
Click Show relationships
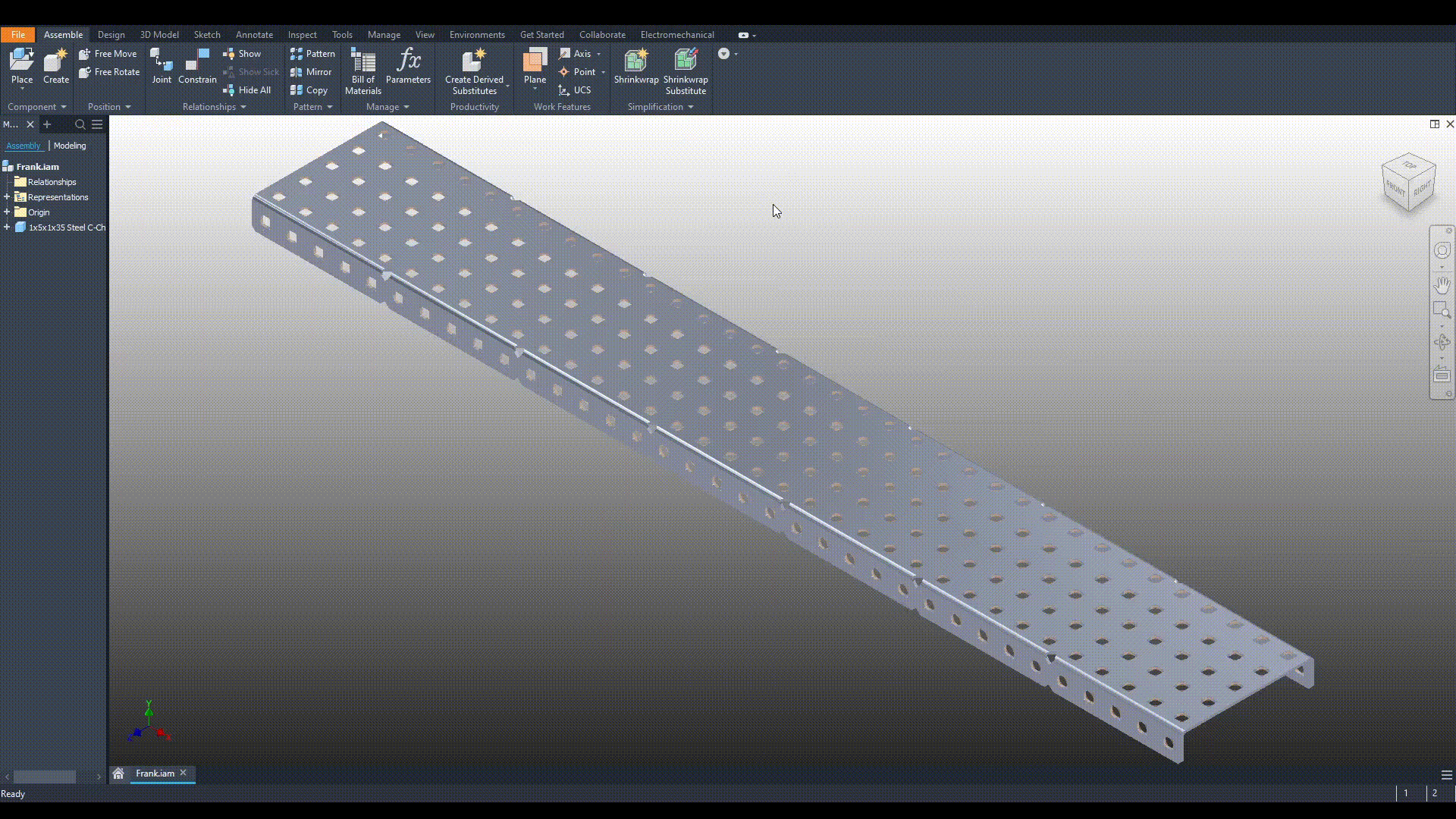point(242,54)
